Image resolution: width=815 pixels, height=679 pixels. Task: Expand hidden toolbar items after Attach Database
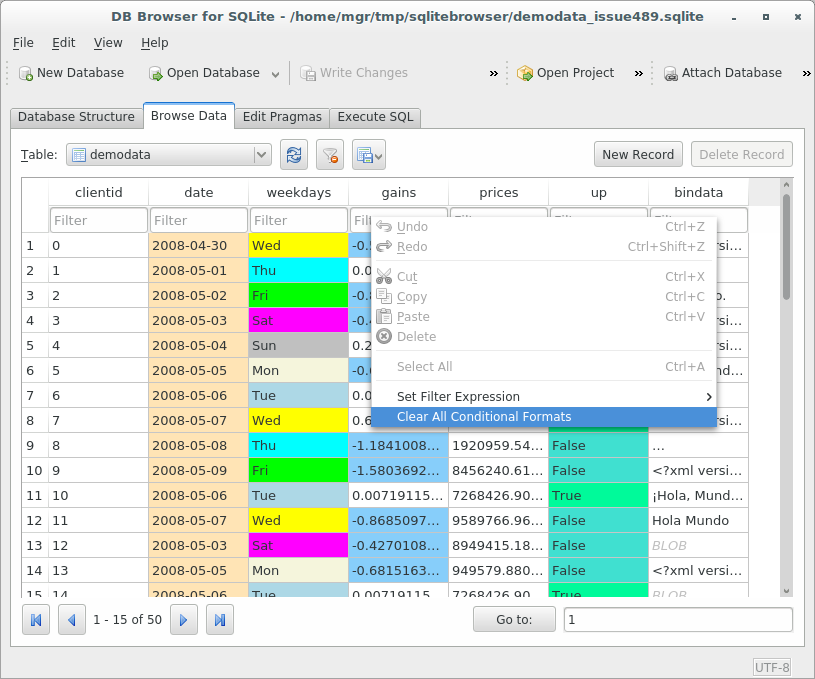806,74
